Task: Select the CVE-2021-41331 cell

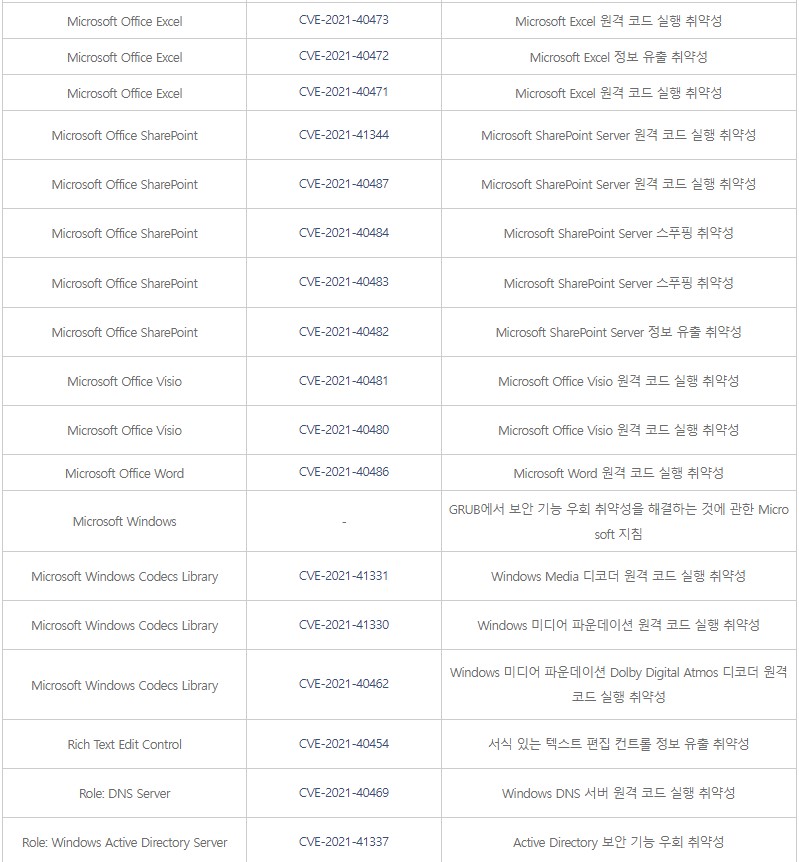Action: point(344,576)
